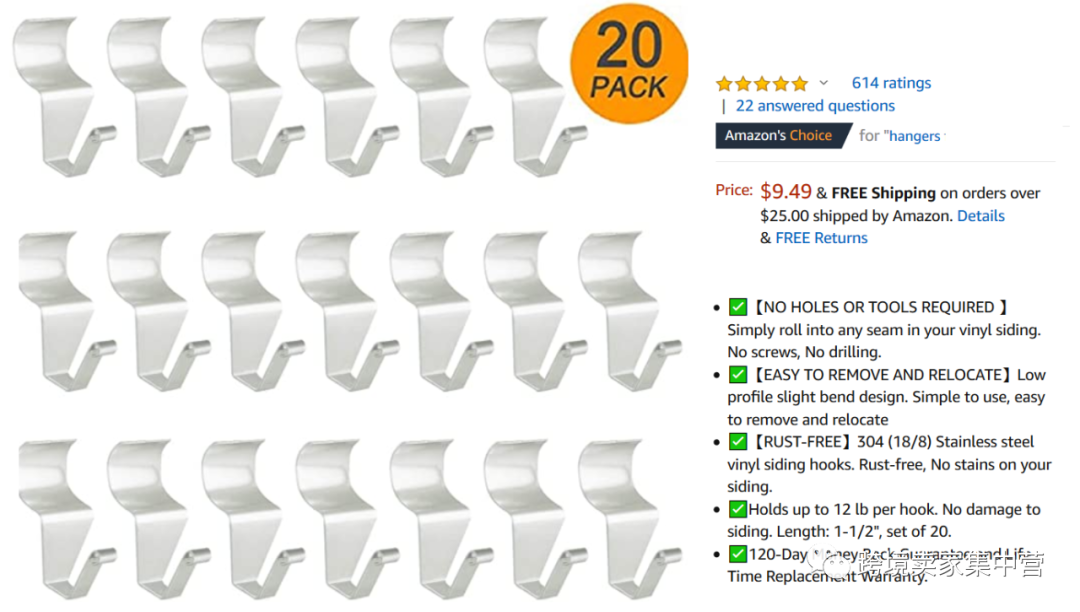Click the Amazon's Choice badge
1080x612 pixels.
click(778, 135)
